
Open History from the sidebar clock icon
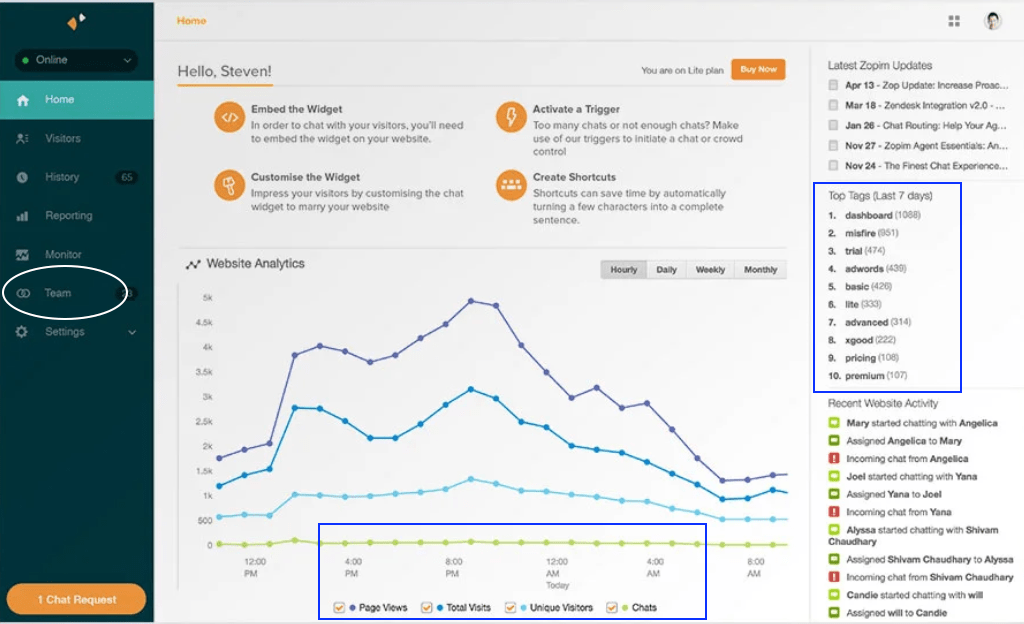pos(22,176)
